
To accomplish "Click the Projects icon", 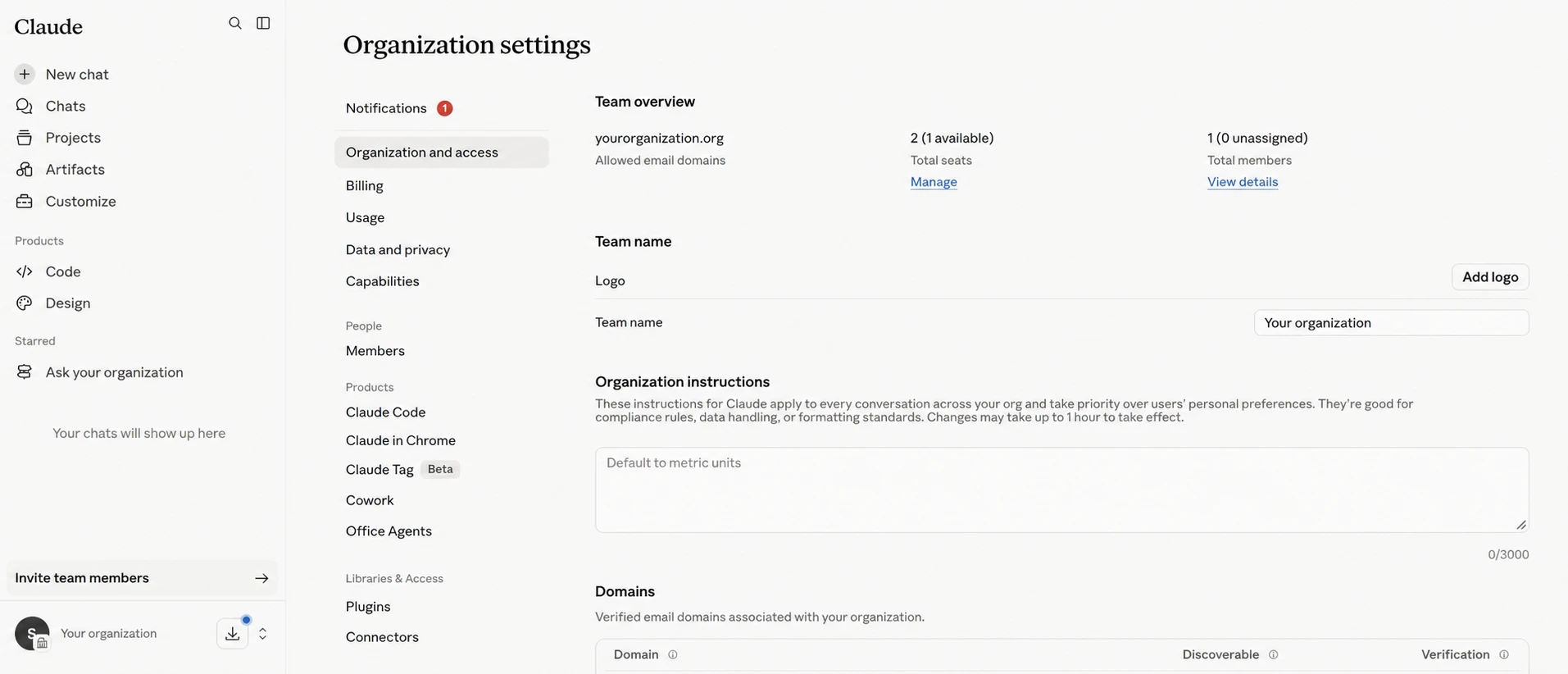I will (25, 138).
